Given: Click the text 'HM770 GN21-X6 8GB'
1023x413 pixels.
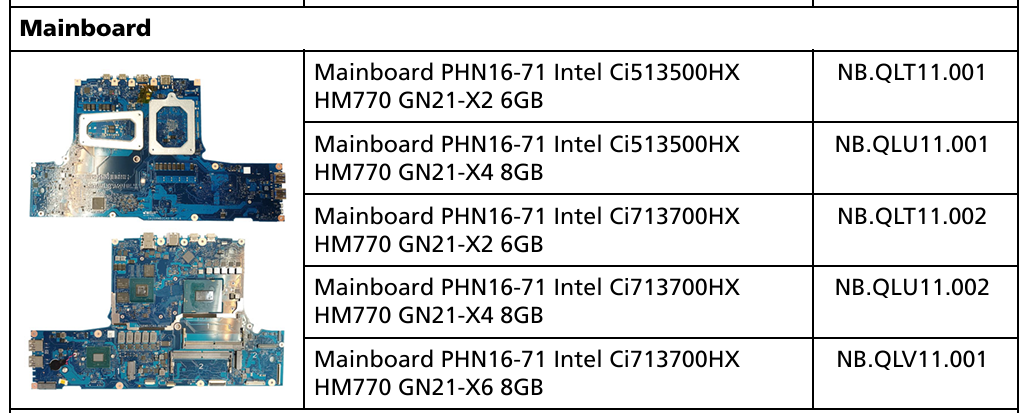Looking at the screenshot, I should (429, 388).
